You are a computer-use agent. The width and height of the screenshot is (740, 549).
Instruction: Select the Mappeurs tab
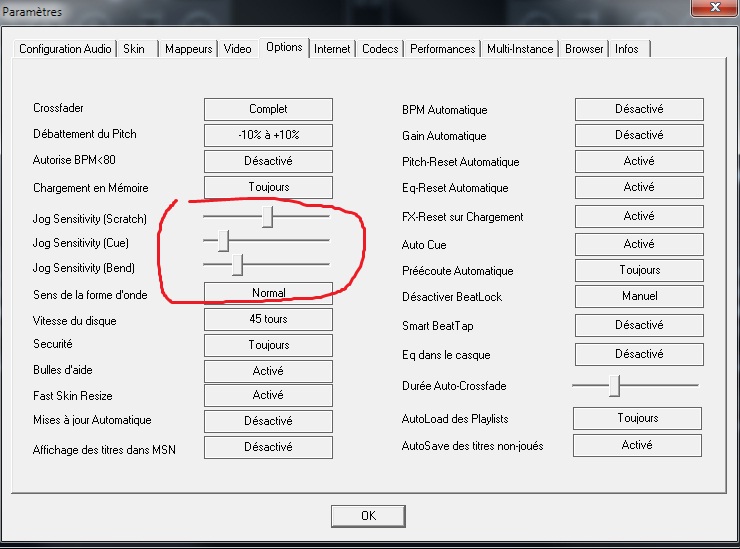(188, 49)
